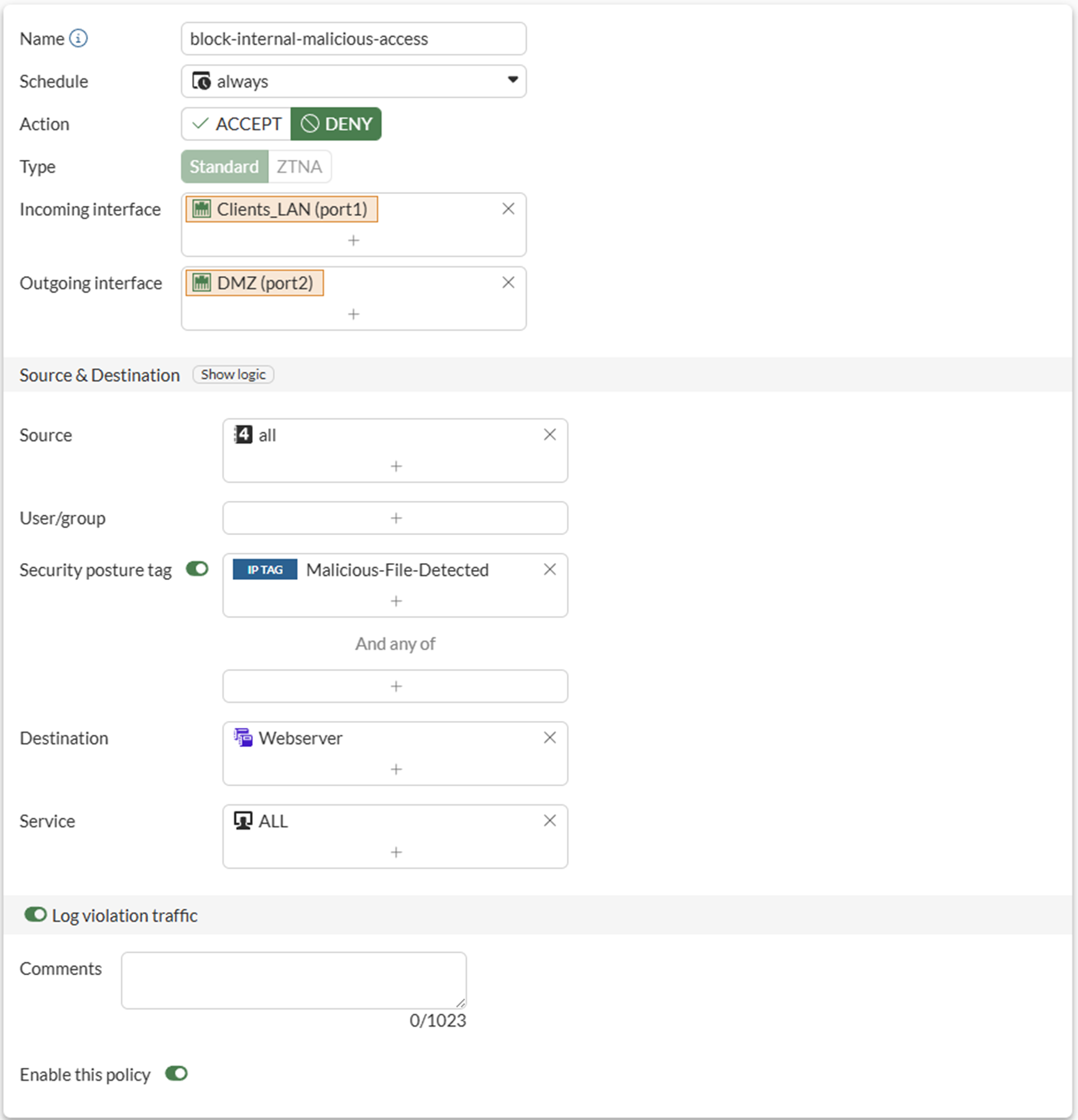This screenshot has width=1078, height=1120.
Task: Add a tag under 'And any of'
Action: (396, 686)
